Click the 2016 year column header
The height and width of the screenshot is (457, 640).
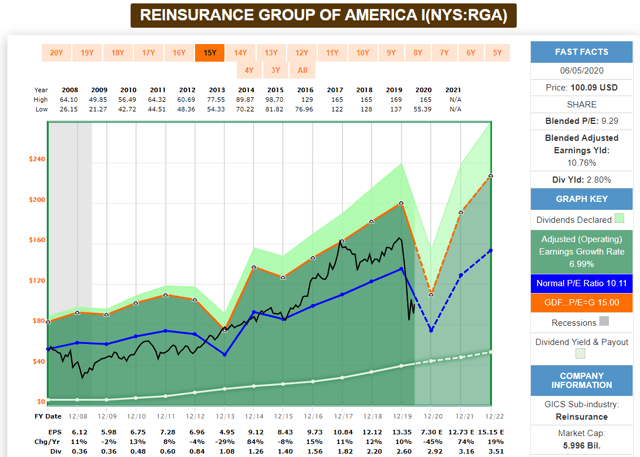point(305,90)
